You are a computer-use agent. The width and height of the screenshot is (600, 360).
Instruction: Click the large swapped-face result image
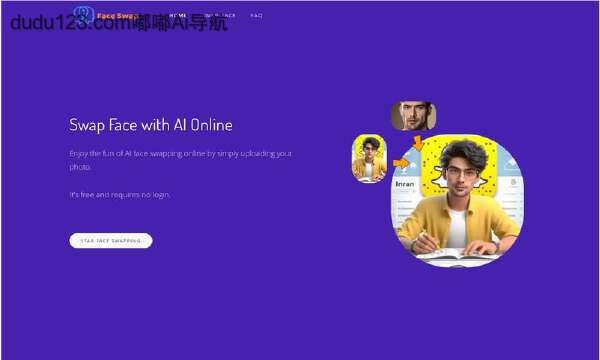pyautogui.click(x=457, y=200)
